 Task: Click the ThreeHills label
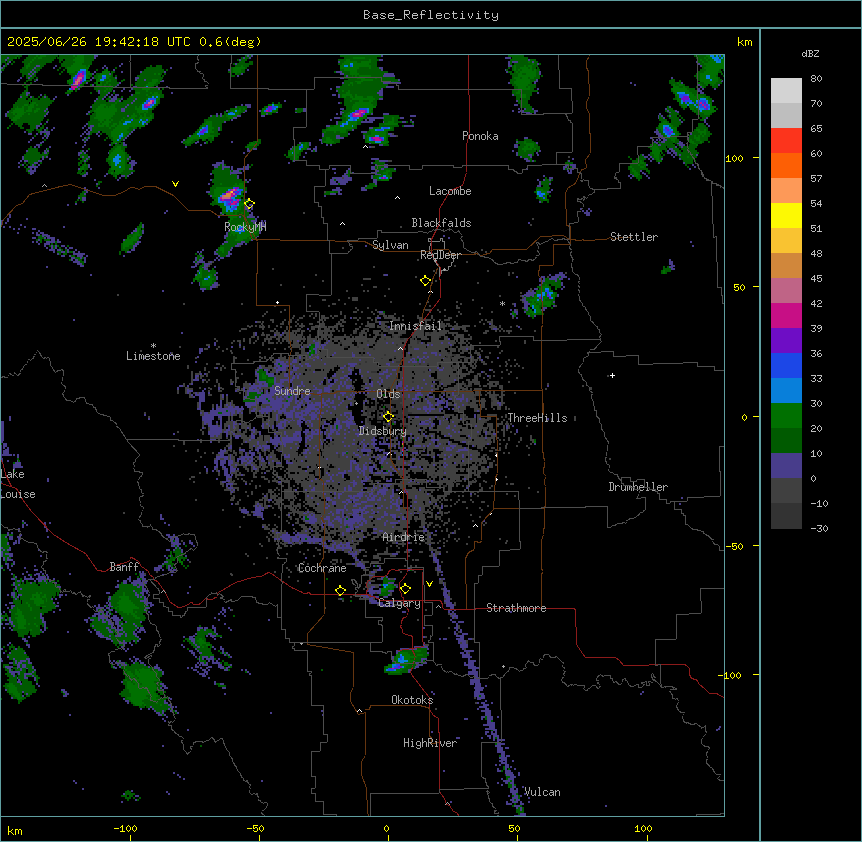coord(537,418)
